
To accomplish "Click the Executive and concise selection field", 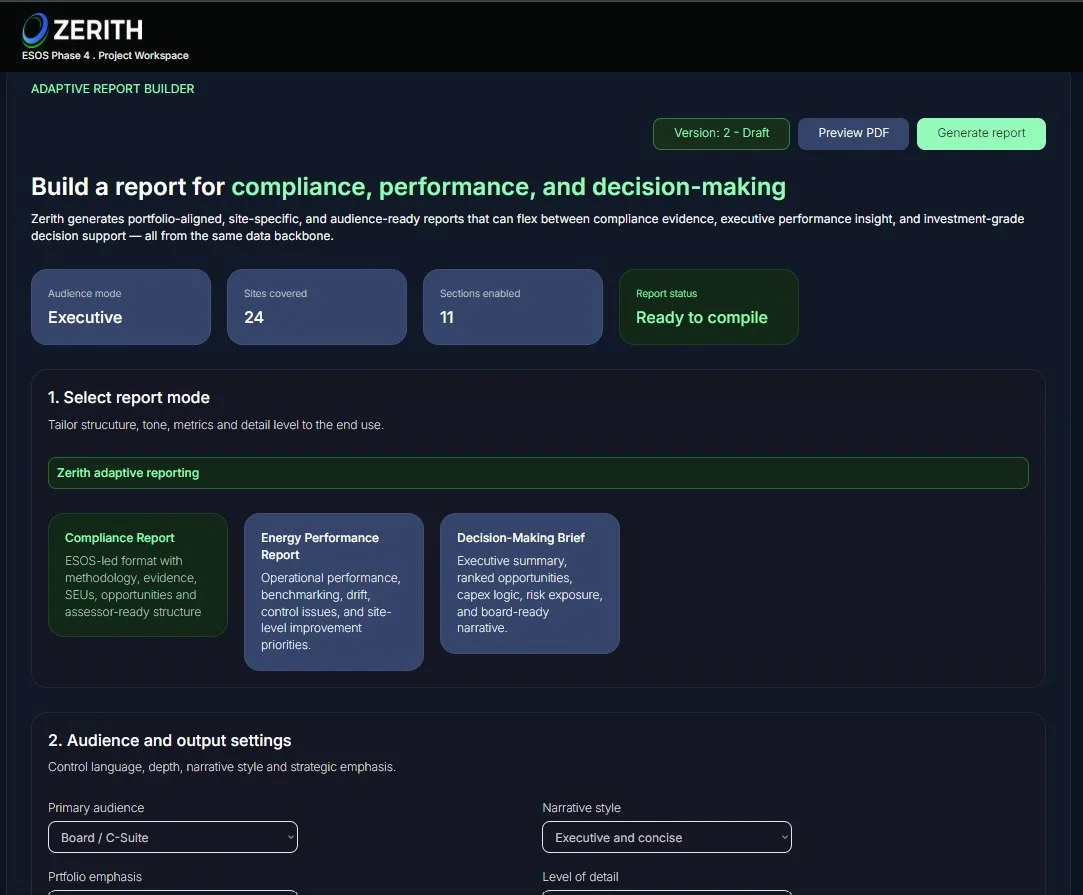I will point(666,837).
